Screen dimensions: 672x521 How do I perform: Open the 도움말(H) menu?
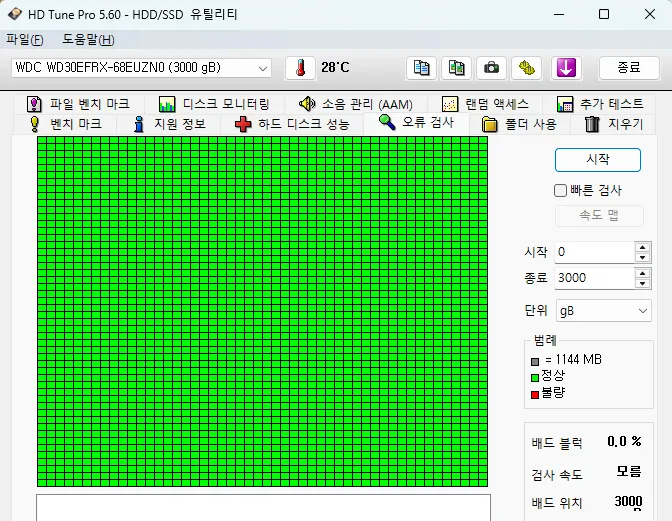click(88, 40)
